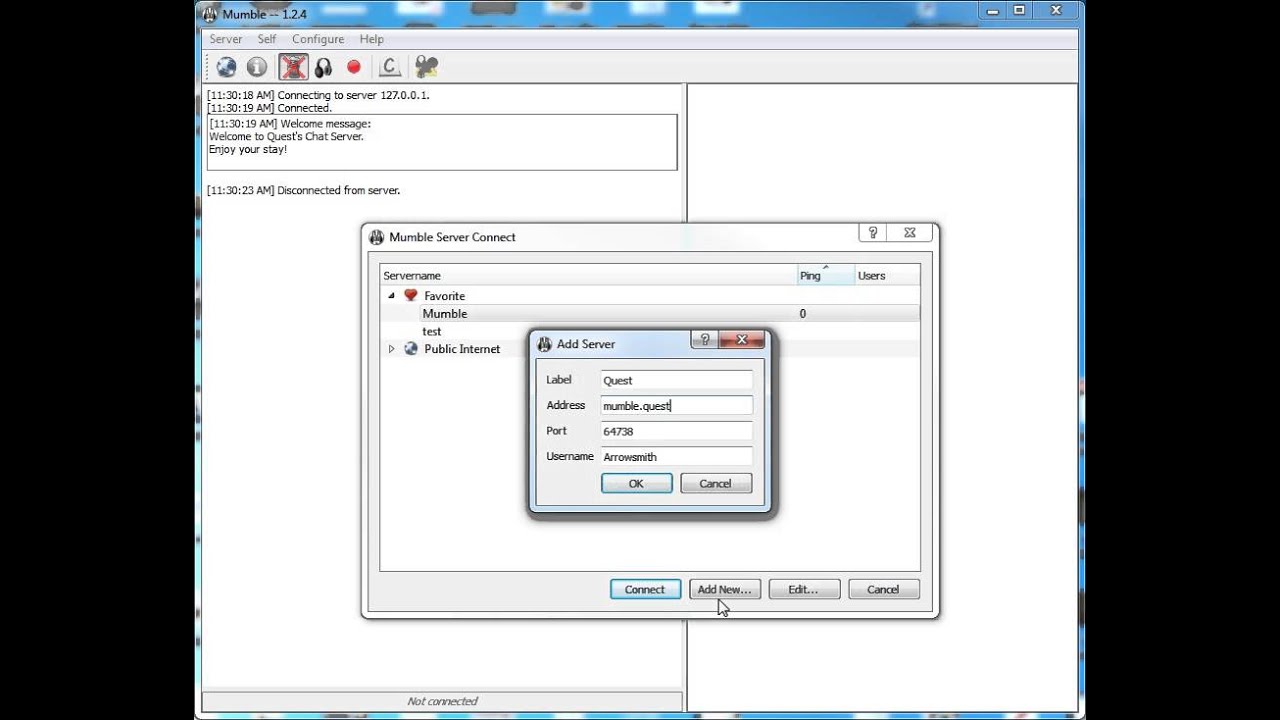Cancel the Mumble Server Connect dialog
This screenshot has height=720, width=1280.
tap(883, 589)
